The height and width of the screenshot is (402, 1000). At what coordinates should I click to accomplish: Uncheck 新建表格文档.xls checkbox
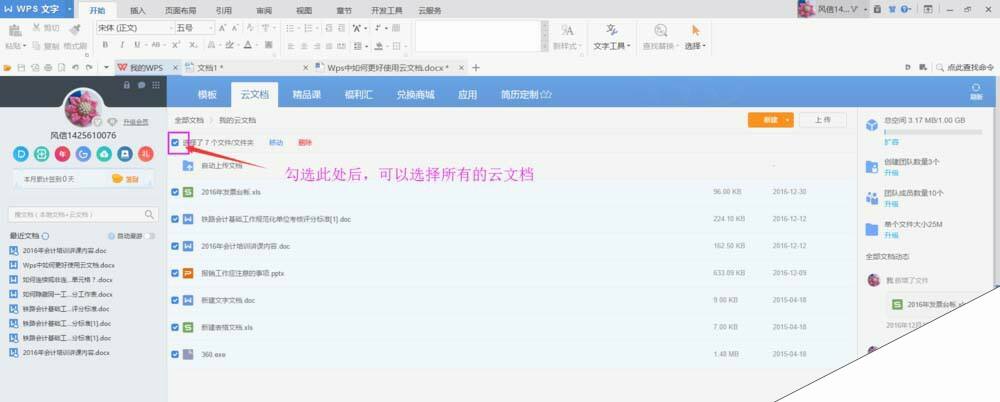pos(175,327)
